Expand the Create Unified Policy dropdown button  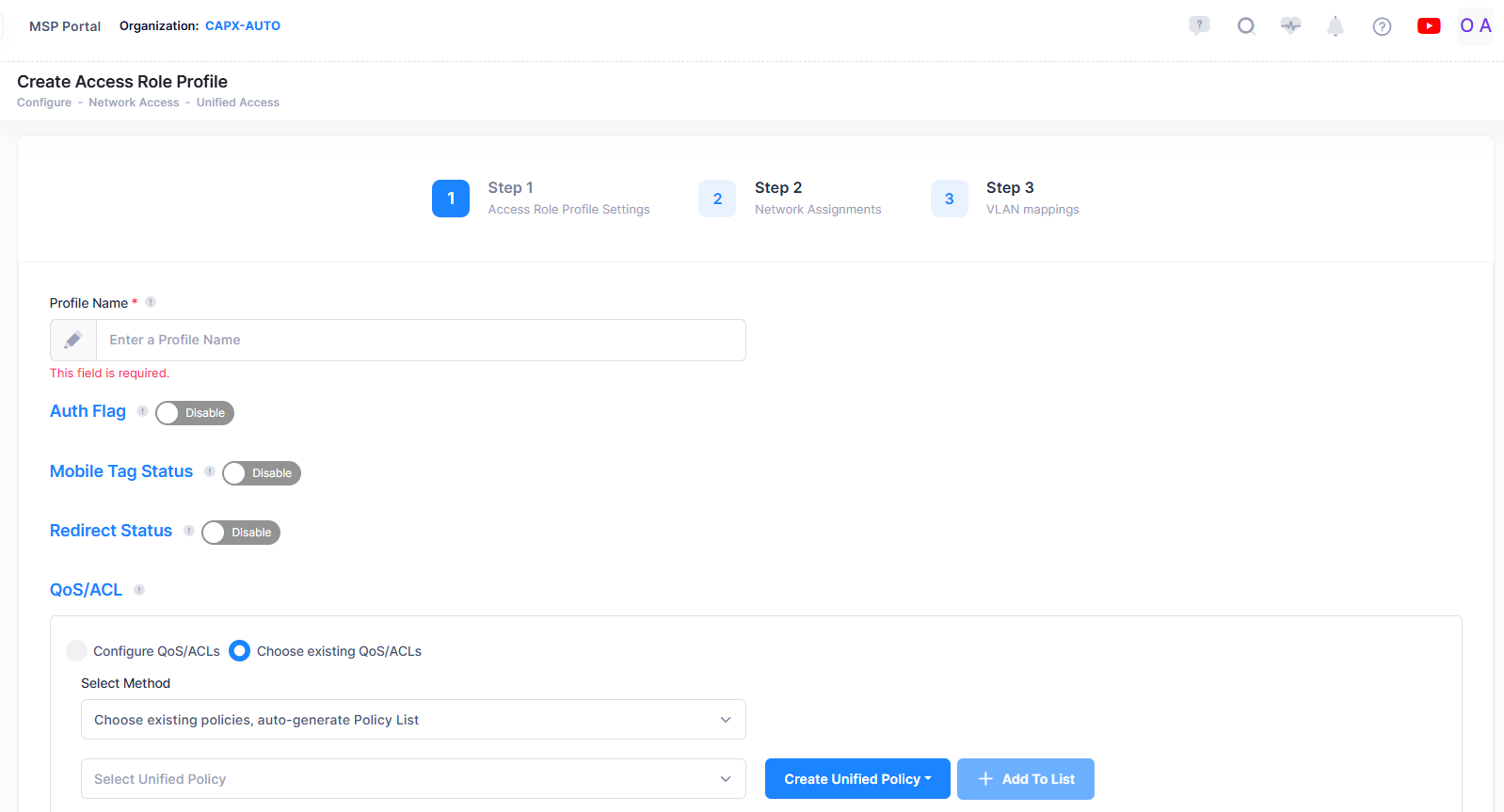(x=857, y=779)
